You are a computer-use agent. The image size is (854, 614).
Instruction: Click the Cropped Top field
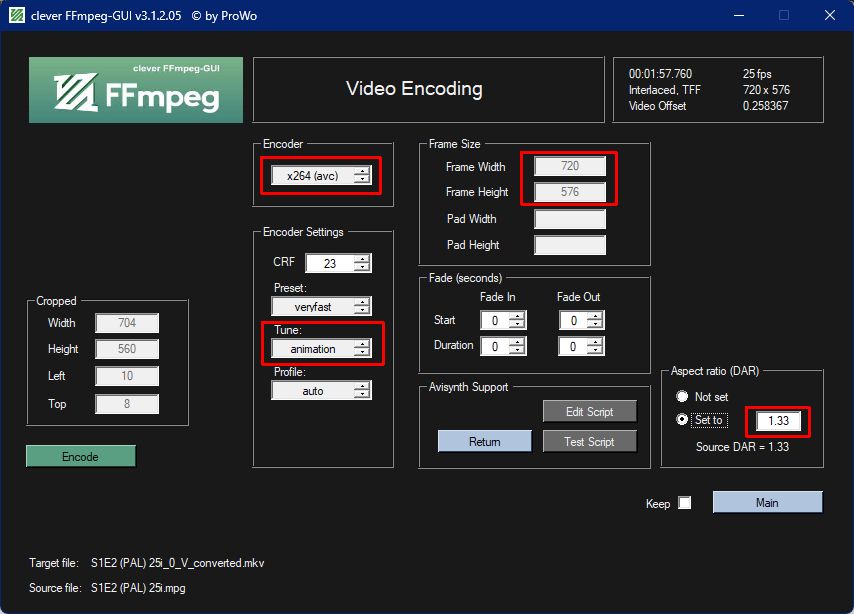pyautogui.click(x=127, y=404)
